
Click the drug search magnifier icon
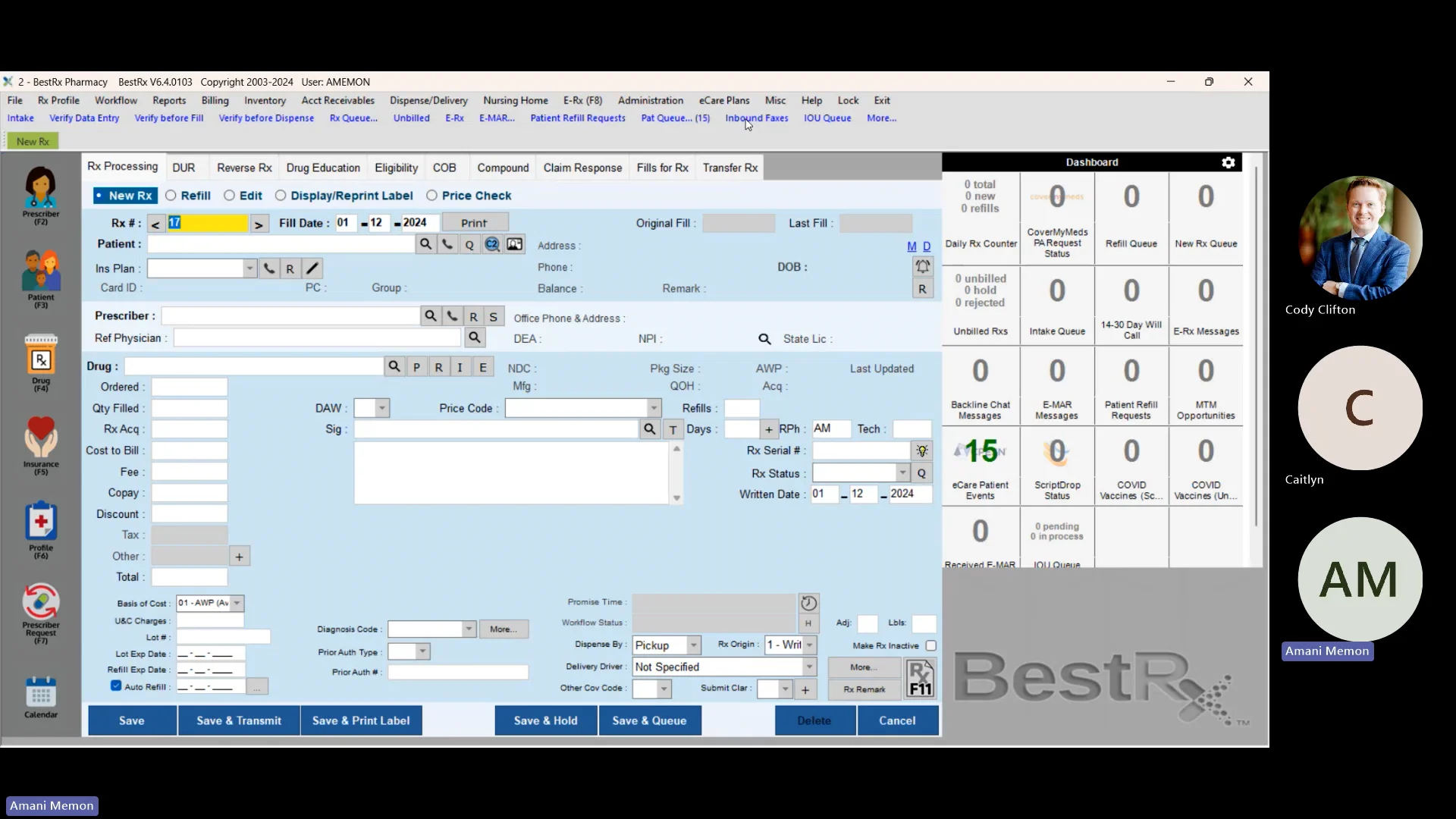click(x=394, y=367)
